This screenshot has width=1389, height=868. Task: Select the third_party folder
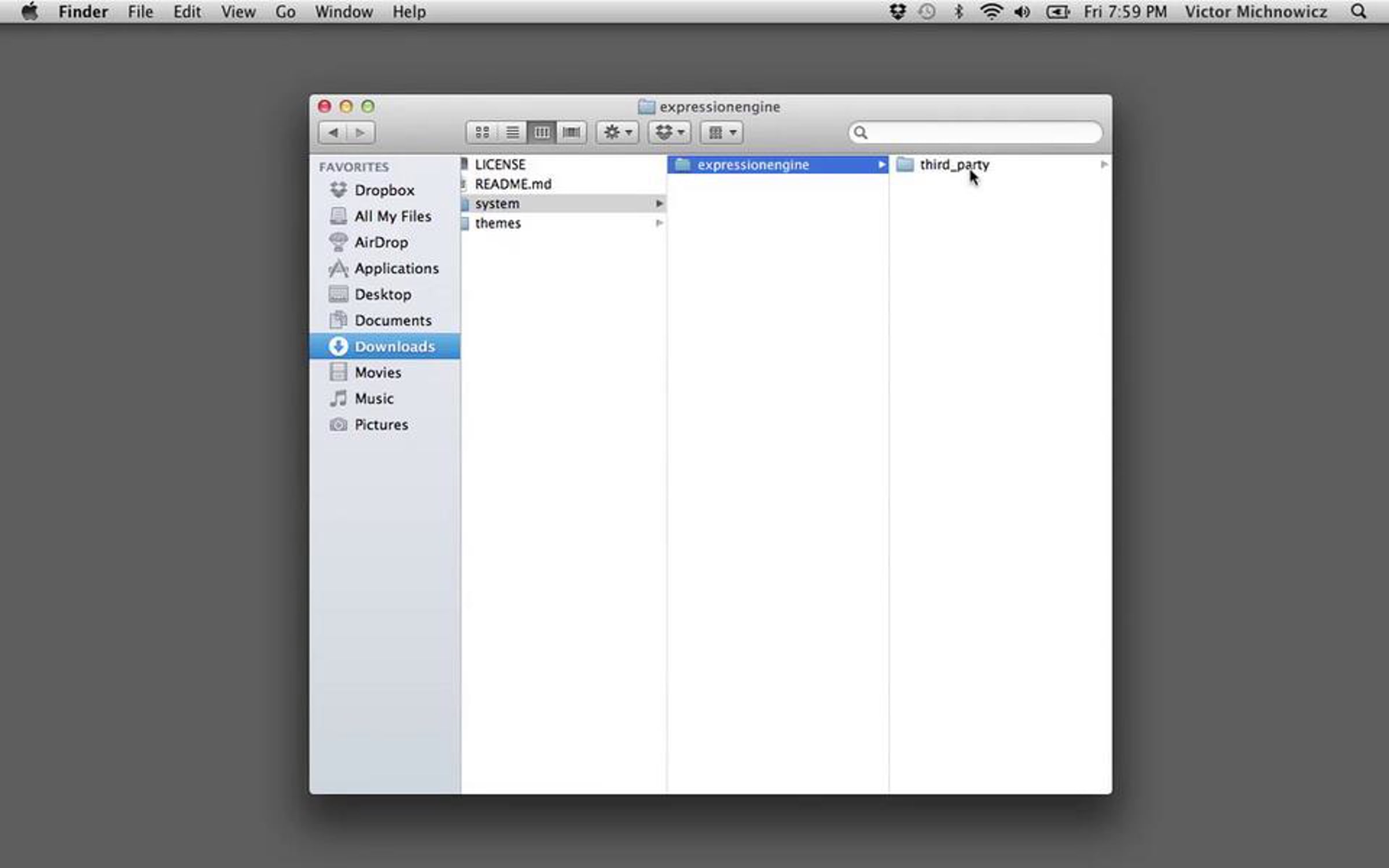point(954,165)
